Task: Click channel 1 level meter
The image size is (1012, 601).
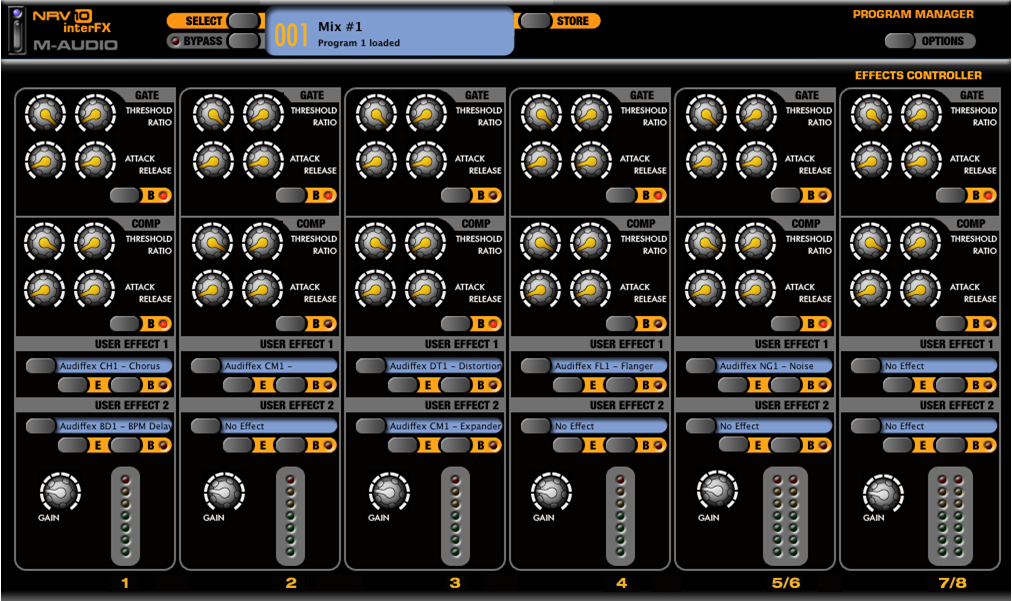Action: coord(125,516)
